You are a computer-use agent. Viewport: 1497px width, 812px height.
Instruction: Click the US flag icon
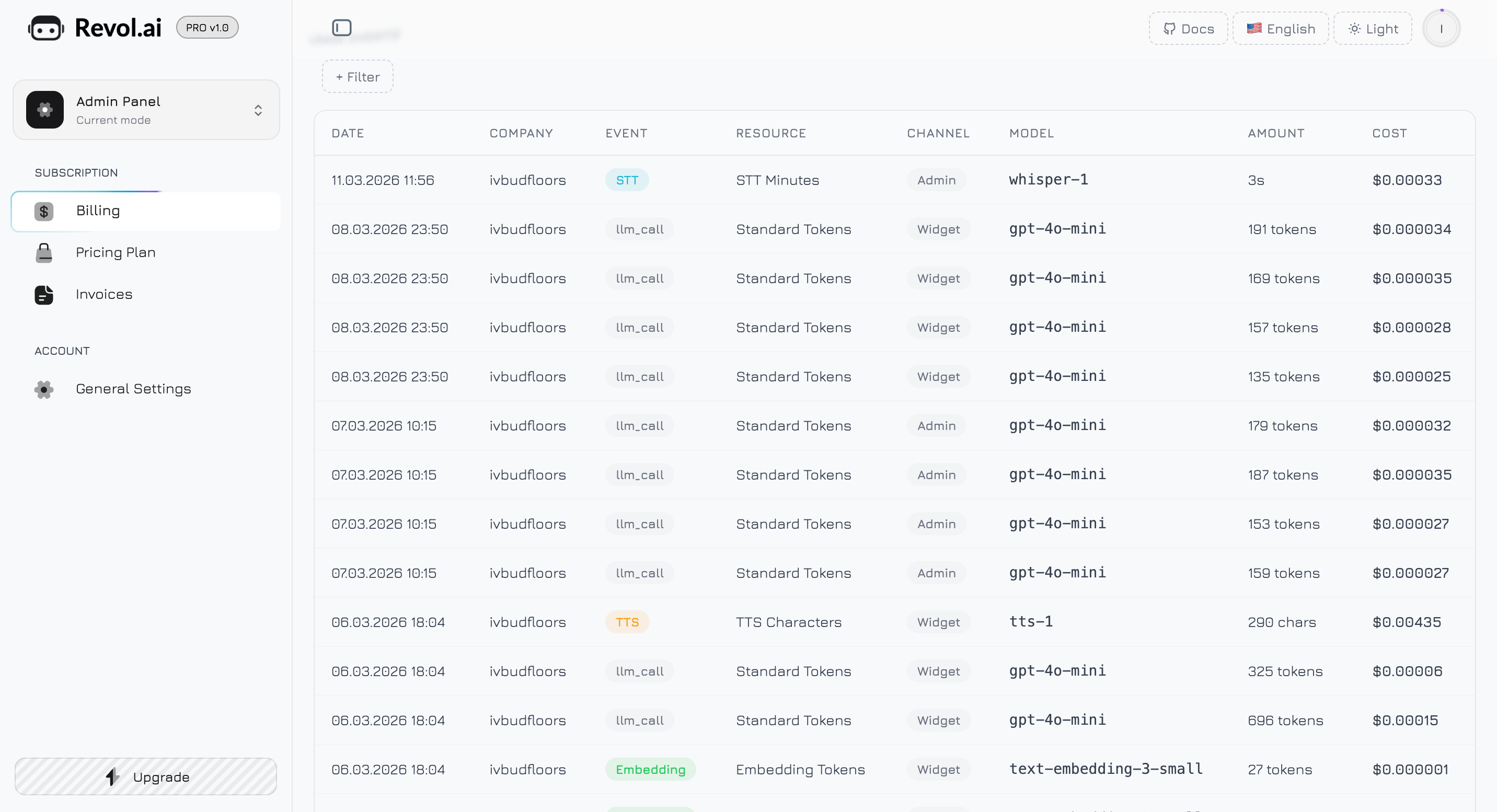(x=1254, y=28)
